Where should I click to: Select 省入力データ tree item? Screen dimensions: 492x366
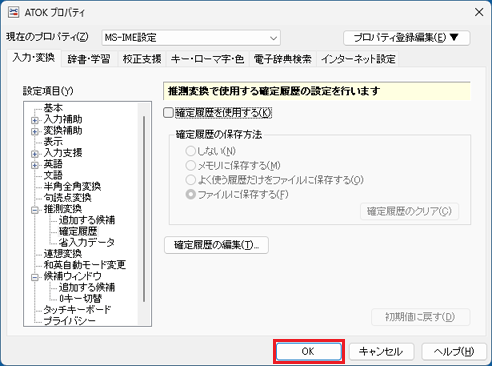coord(87,242)
